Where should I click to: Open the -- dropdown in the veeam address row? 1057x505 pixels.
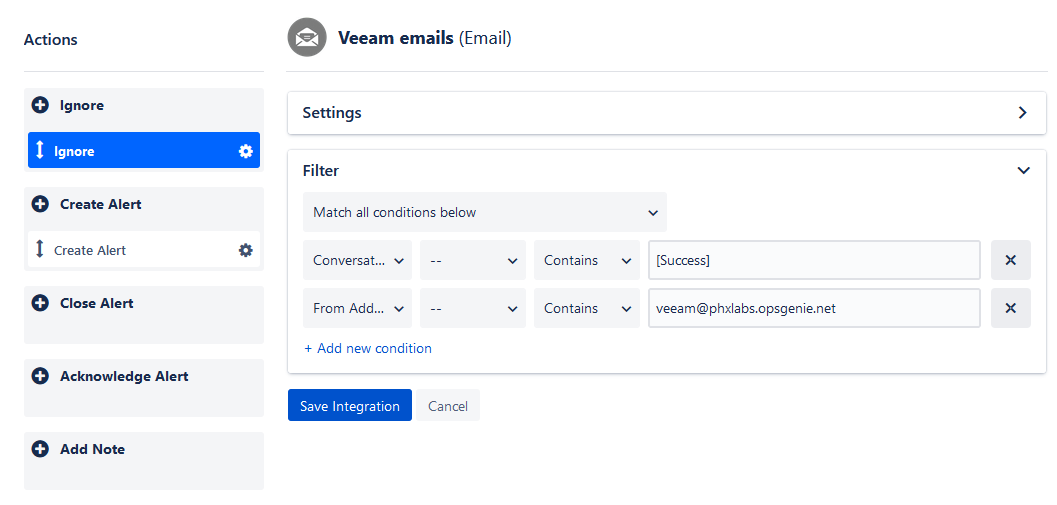coord(473,309)
